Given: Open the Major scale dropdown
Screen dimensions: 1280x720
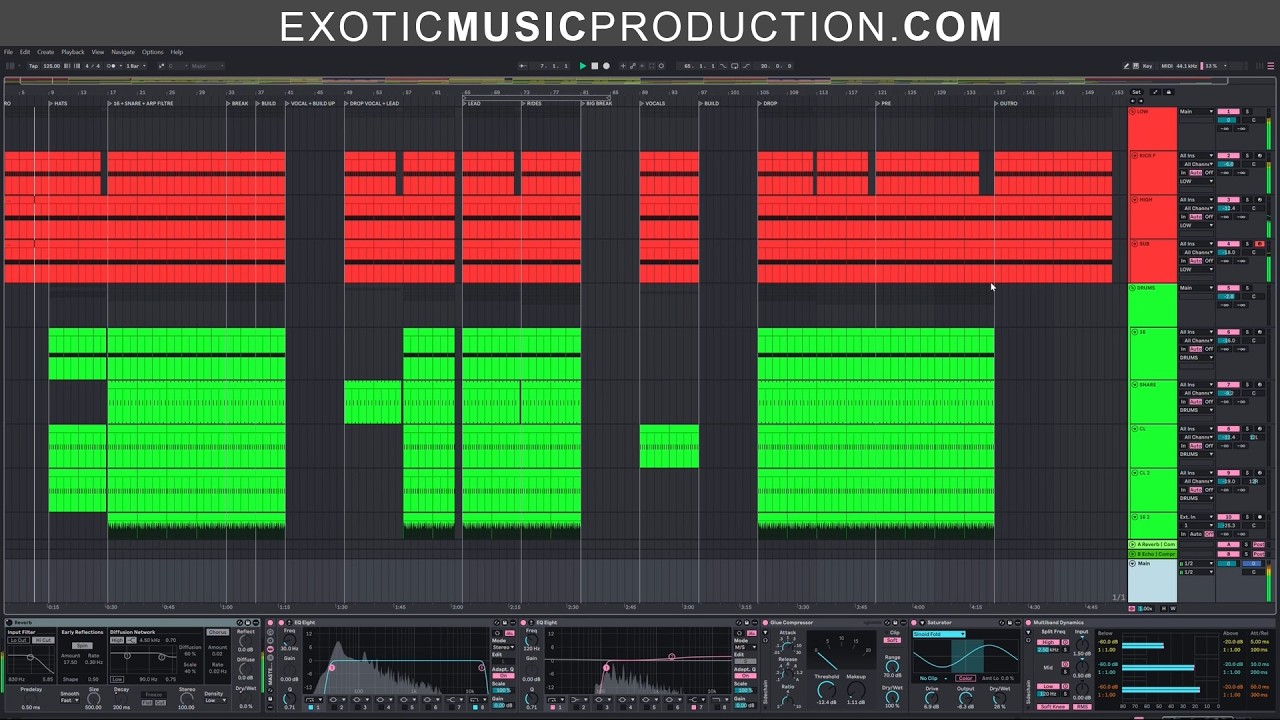Looking at the screenshot, I should pyautogui.click(x=207, y=66).
